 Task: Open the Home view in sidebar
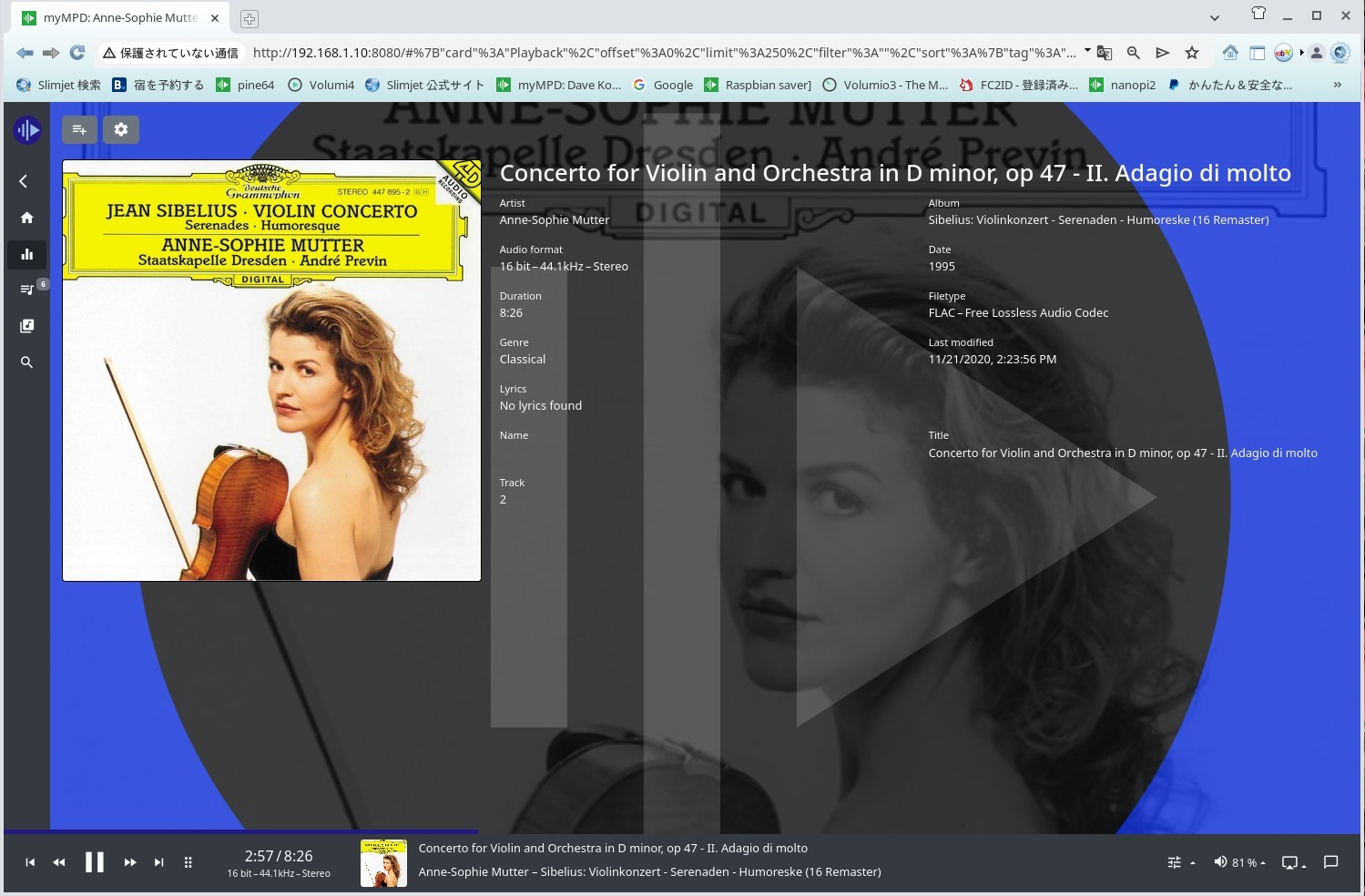point(26,218)
